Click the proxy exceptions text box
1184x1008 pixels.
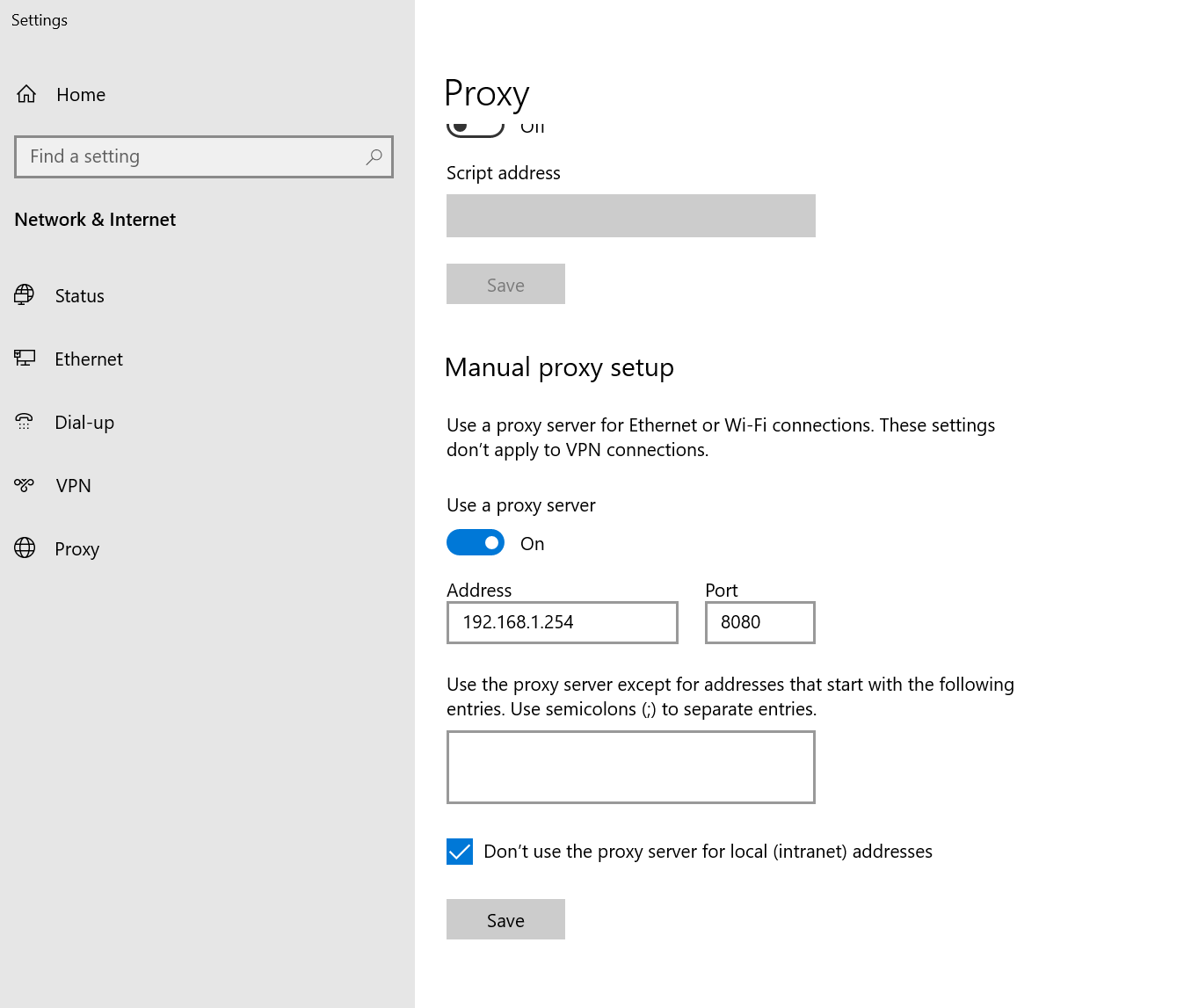pos(630,767)
